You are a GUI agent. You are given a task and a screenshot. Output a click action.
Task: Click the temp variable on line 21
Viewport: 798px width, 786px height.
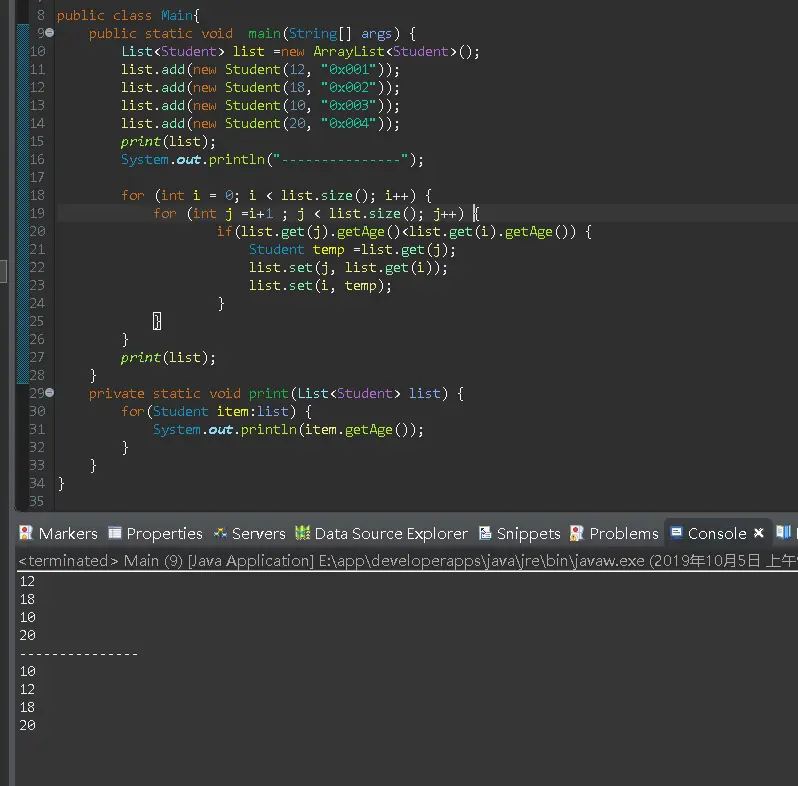click(x=328, y=249)
